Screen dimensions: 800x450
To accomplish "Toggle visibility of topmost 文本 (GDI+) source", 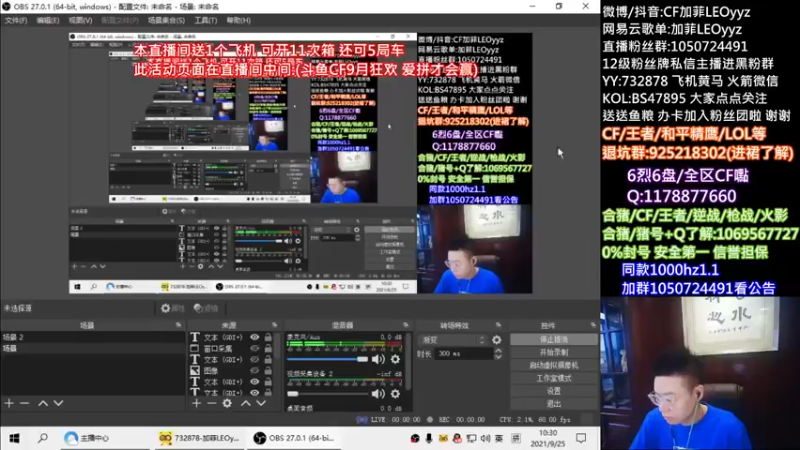I will (x=254, y=337).
